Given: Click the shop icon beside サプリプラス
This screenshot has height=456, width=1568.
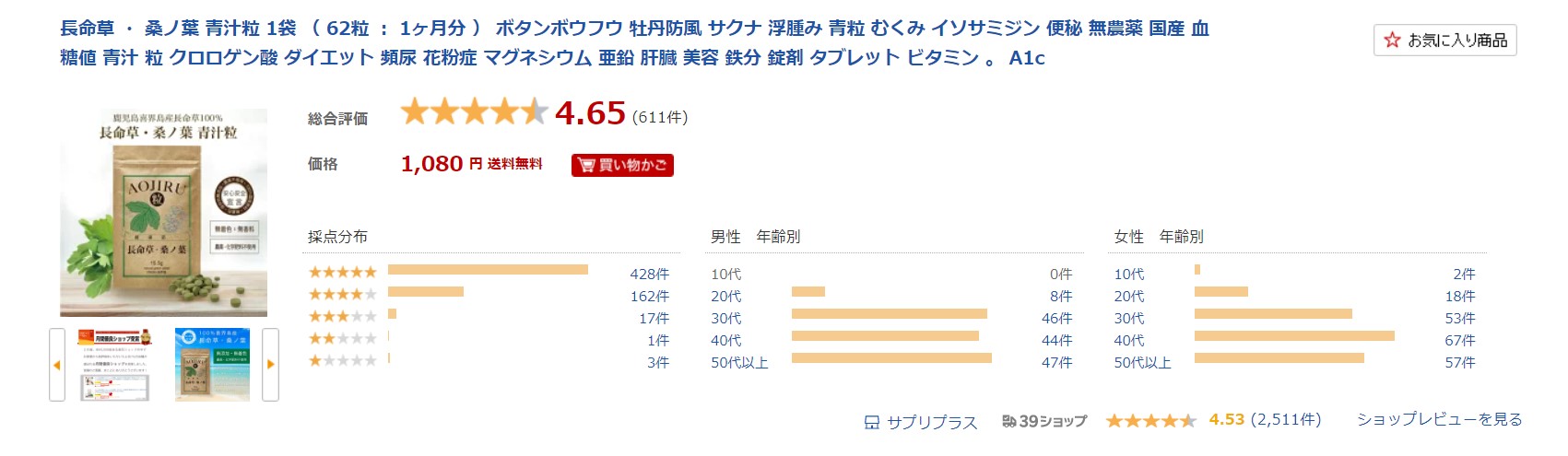Looking at the screenshot, I should 872,423.
